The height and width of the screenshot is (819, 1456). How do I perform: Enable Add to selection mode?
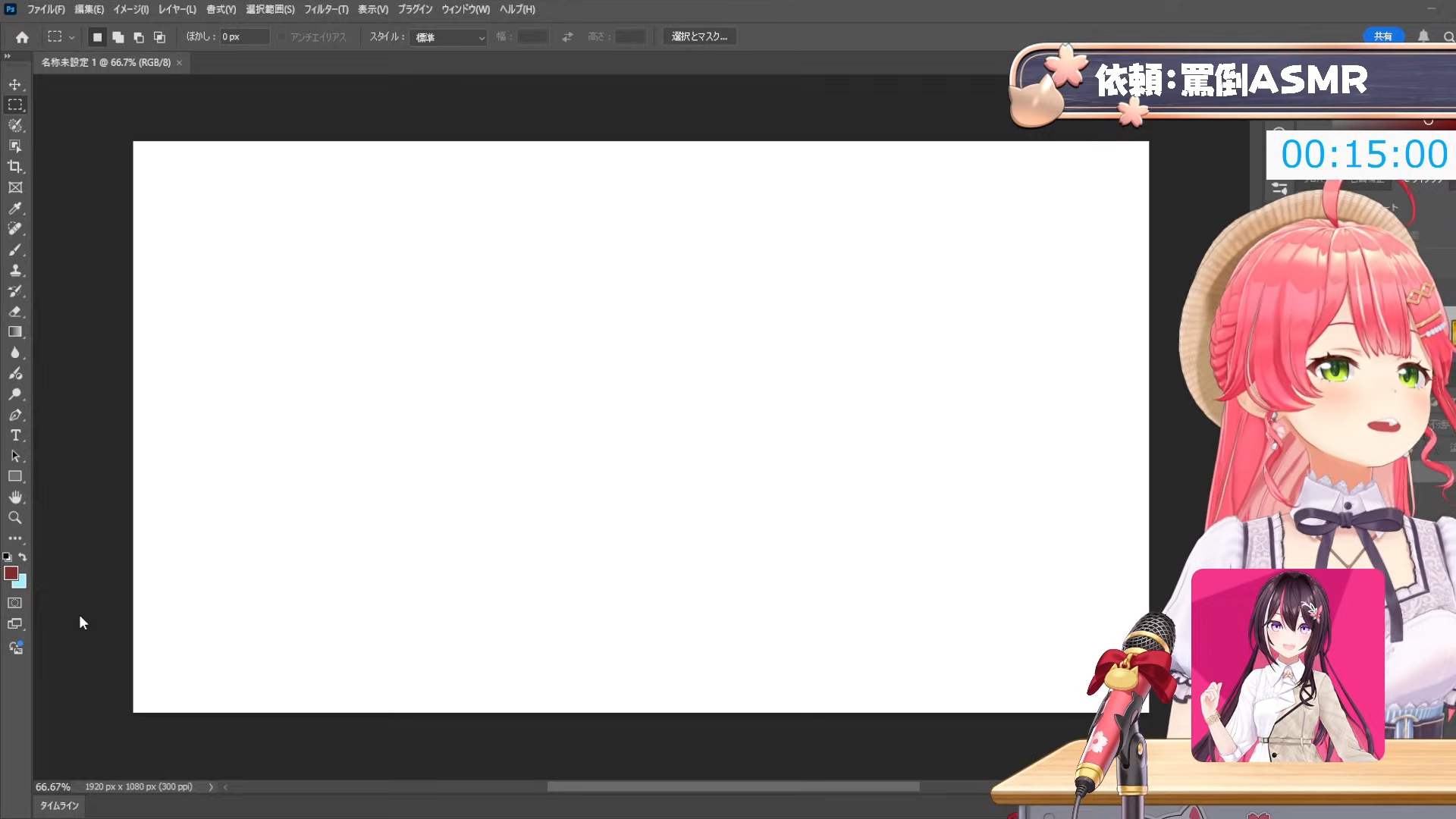pyautogui.click(x=118, y=36)
